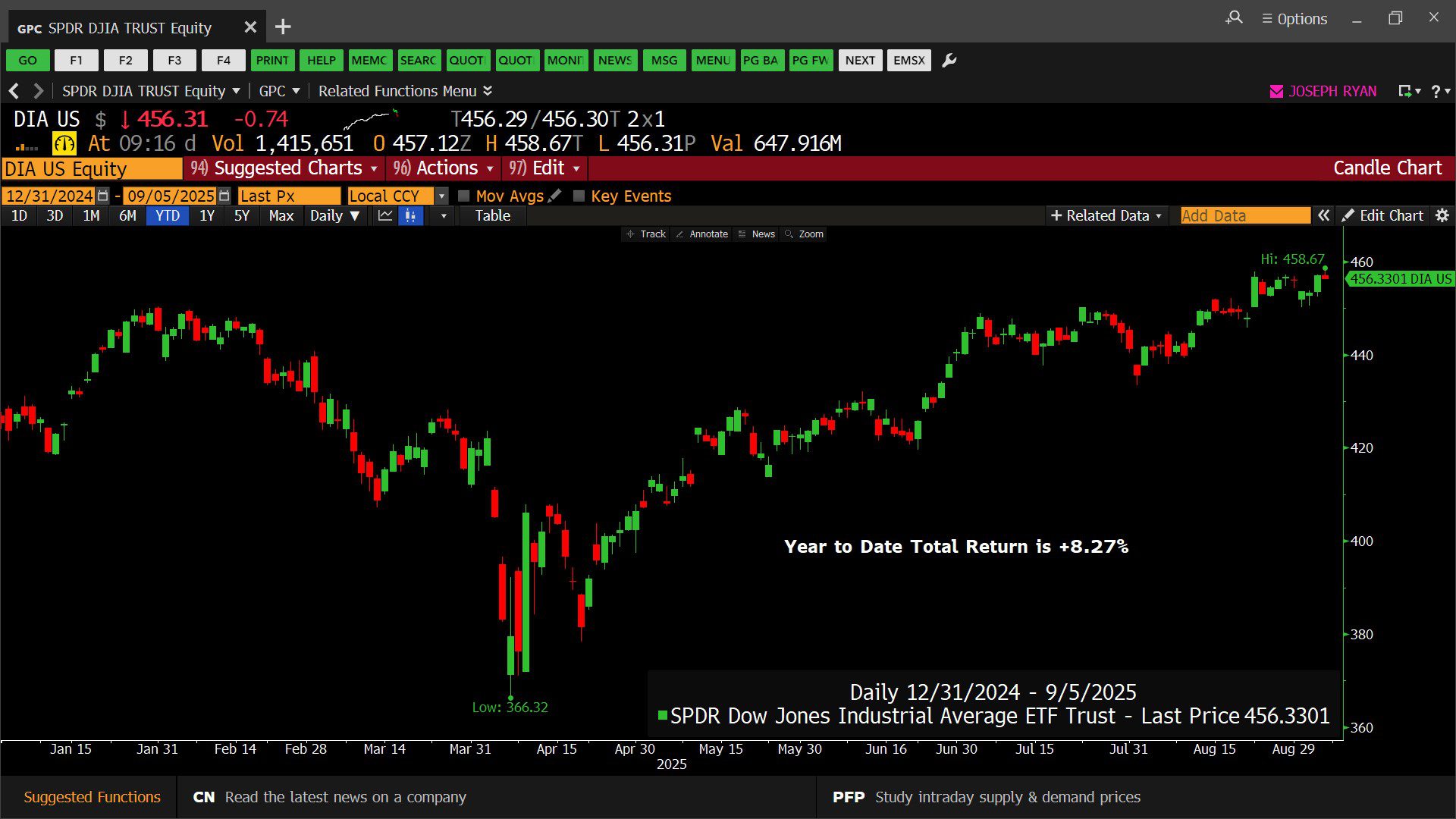Click the Add Data input field
This screenshot has height=819, width=1456.
pyautogui.click(x=1244, y=216)
